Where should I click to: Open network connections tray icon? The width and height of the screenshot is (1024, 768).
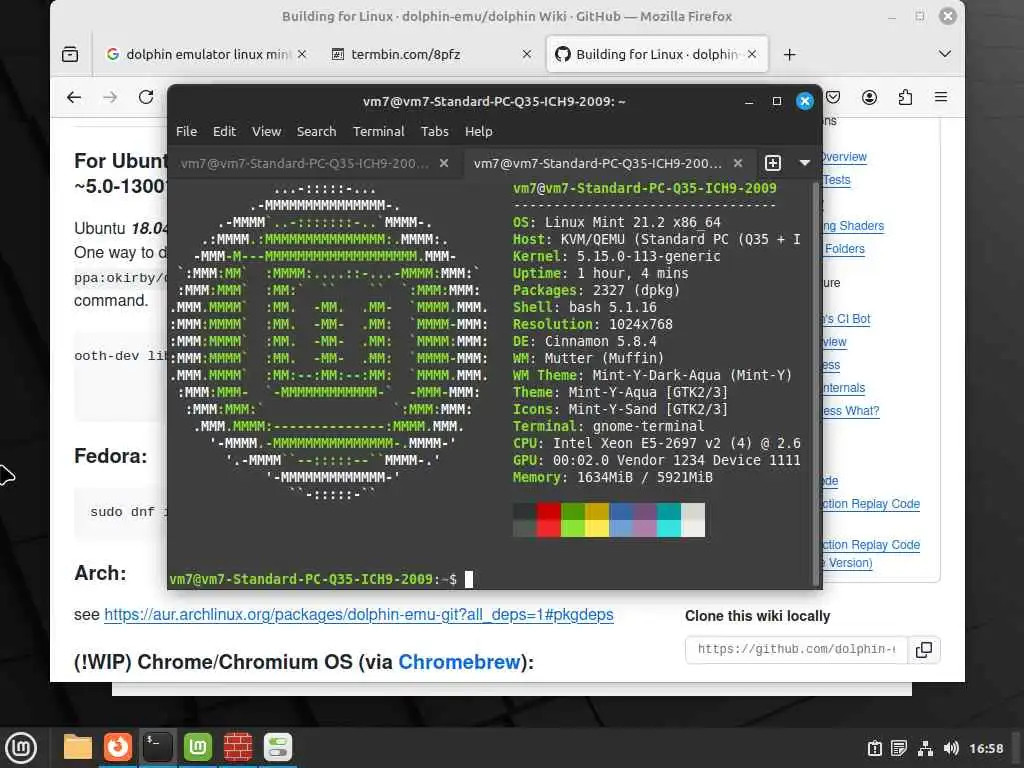click(x=925, y=748)
